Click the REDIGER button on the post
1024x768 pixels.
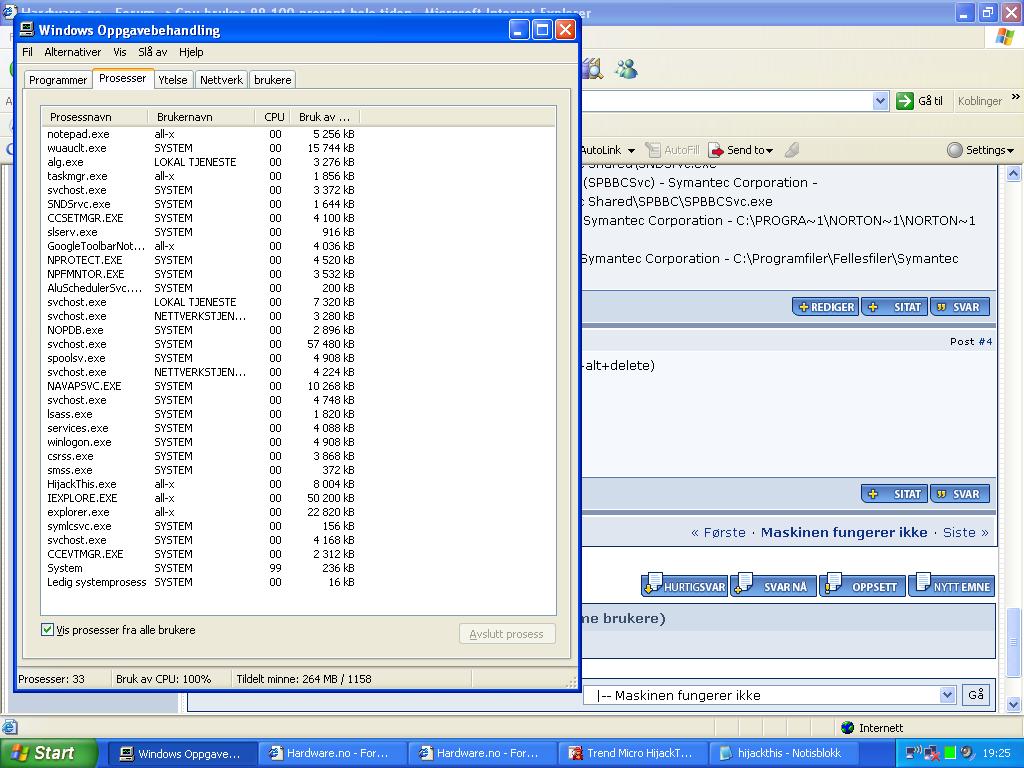pyautogui.click(x=826, y=307)
